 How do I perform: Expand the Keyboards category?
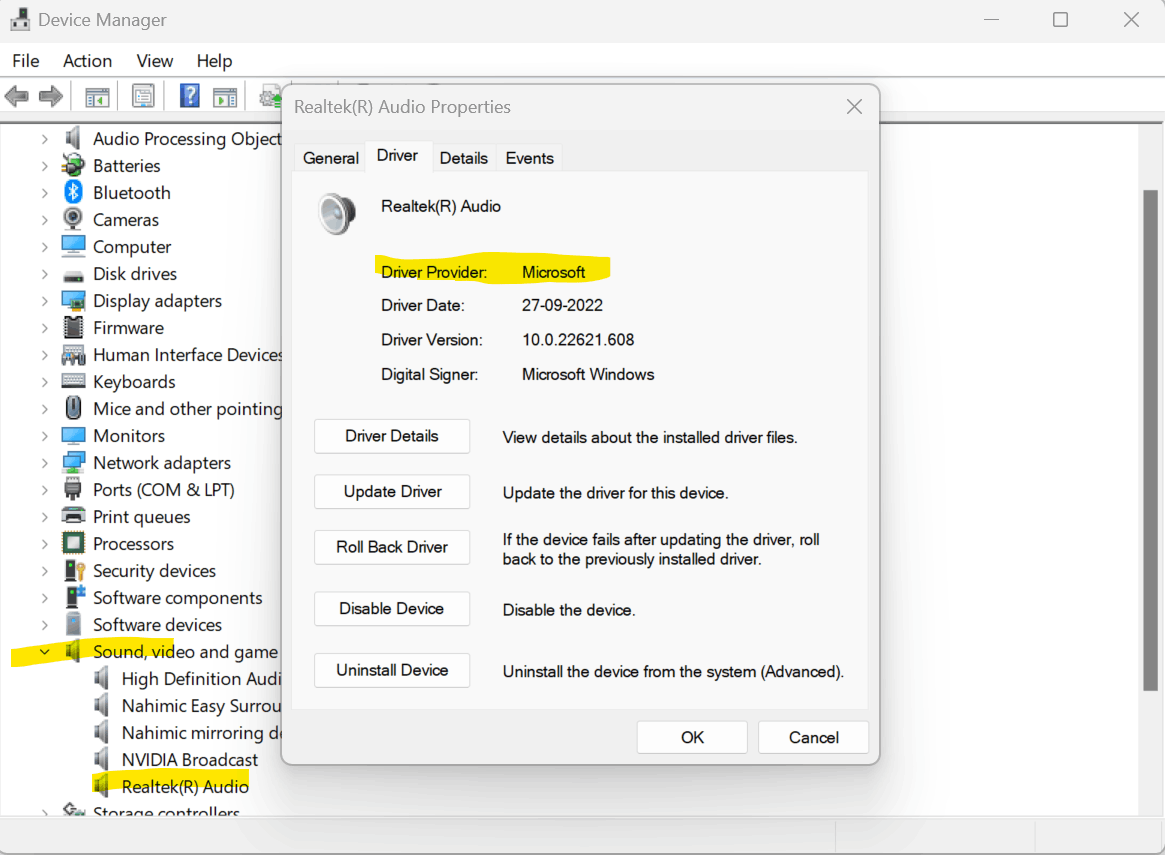click(x=45, y=382)
